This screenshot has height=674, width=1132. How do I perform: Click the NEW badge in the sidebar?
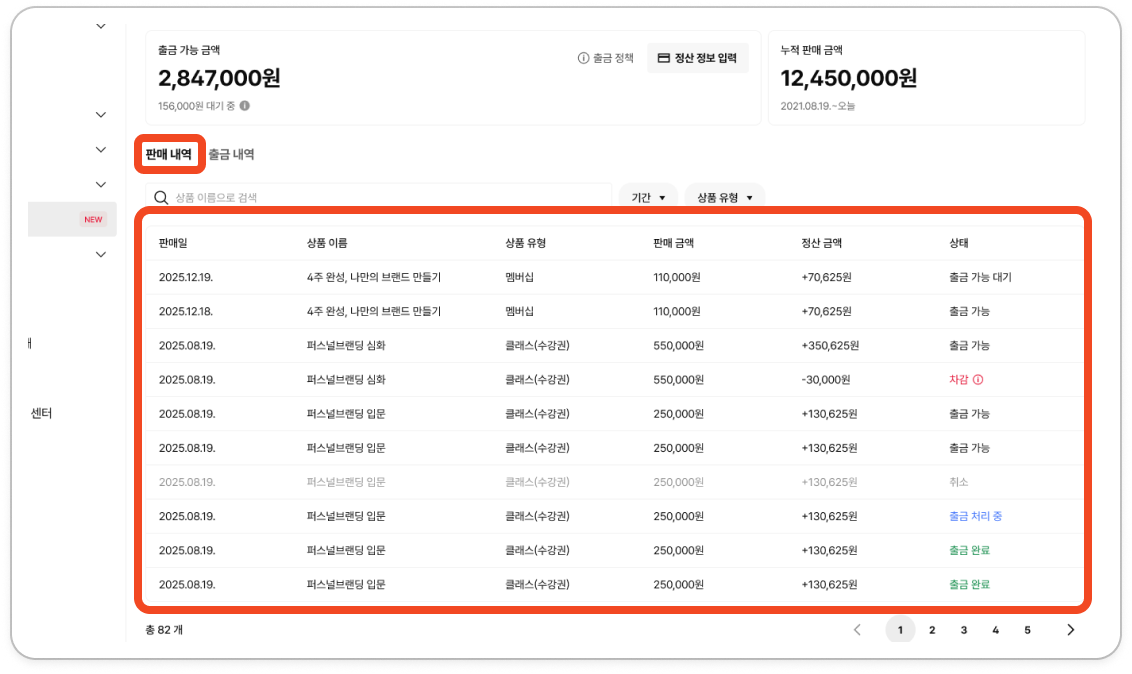[93, 219]
